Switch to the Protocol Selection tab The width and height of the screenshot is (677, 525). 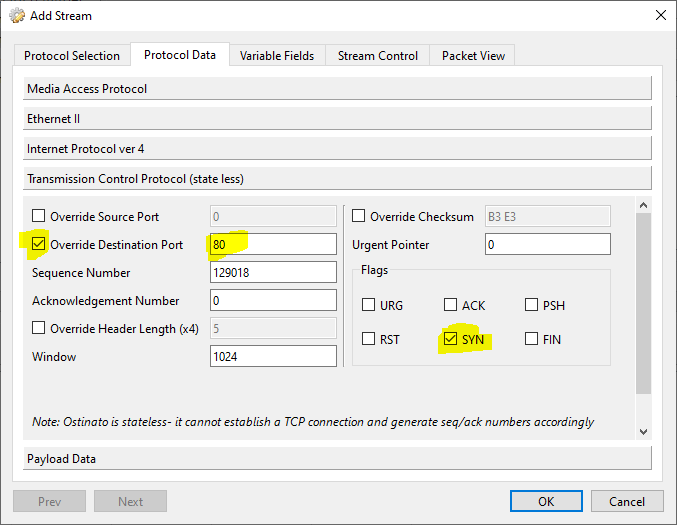[x=72, y=56]
